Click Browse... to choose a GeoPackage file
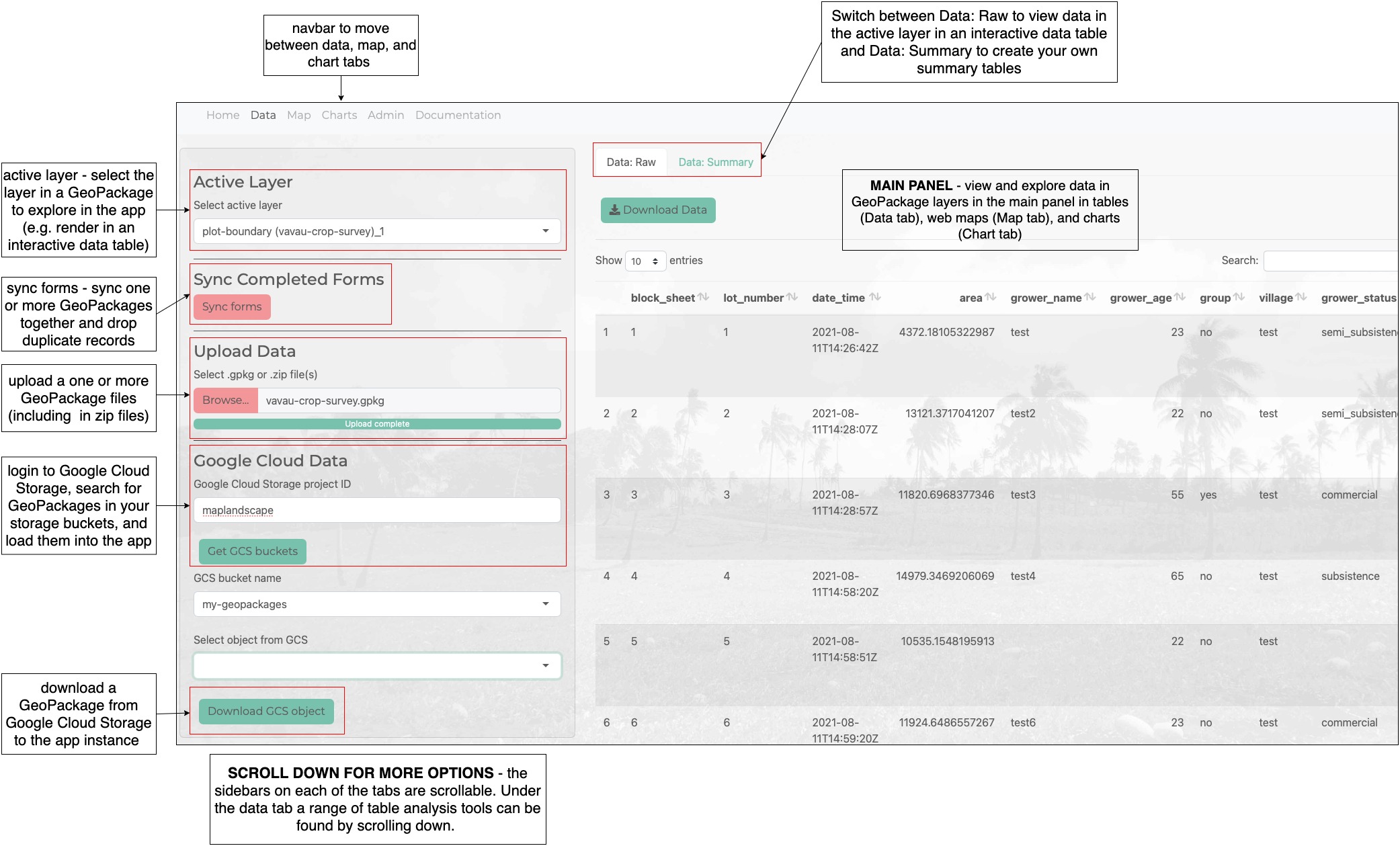Viewport: 1400px width, 846px height. point(226,400)
